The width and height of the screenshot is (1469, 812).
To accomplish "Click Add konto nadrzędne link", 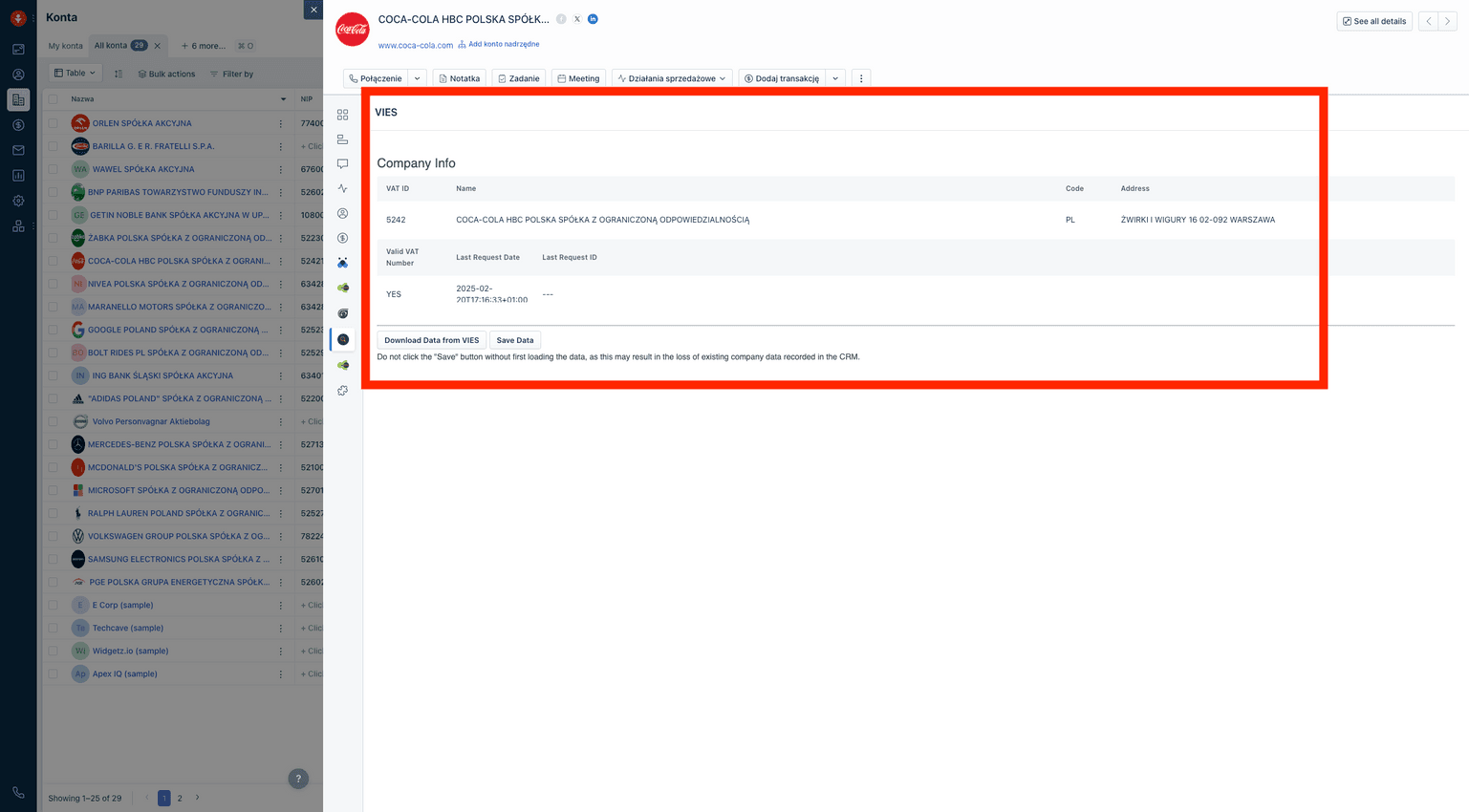I will tap(498, 44).
